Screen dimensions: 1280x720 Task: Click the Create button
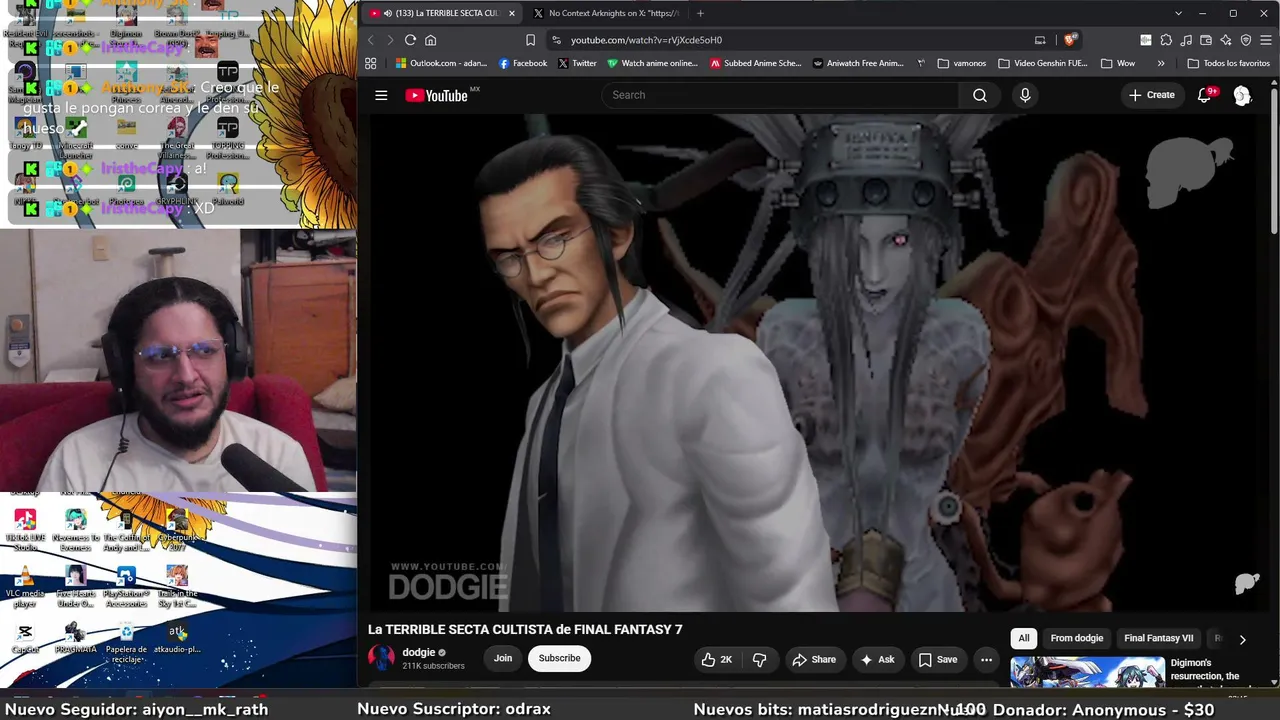(1152, 95)
